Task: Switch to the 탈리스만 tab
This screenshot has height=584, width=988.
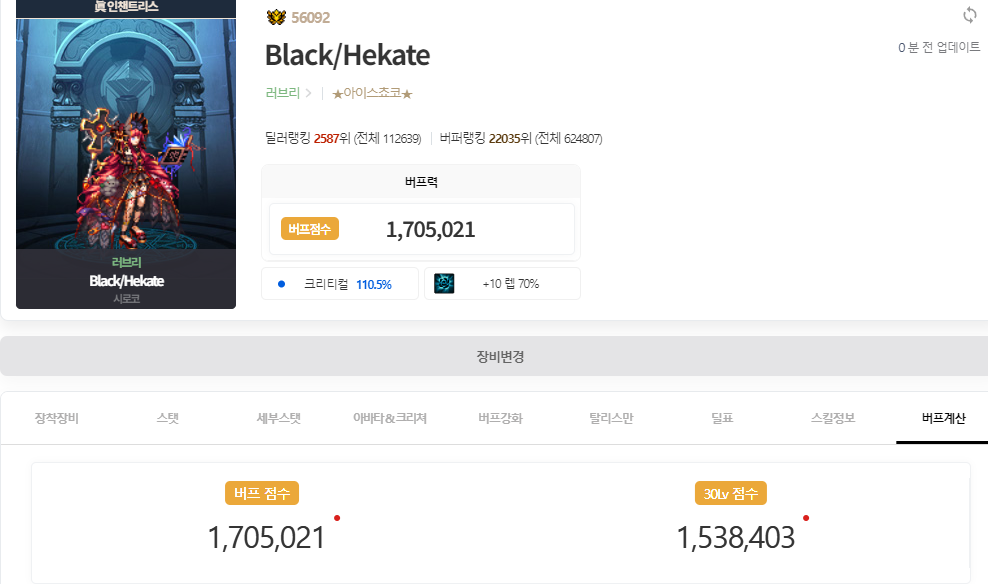Action: coord(611,418)
